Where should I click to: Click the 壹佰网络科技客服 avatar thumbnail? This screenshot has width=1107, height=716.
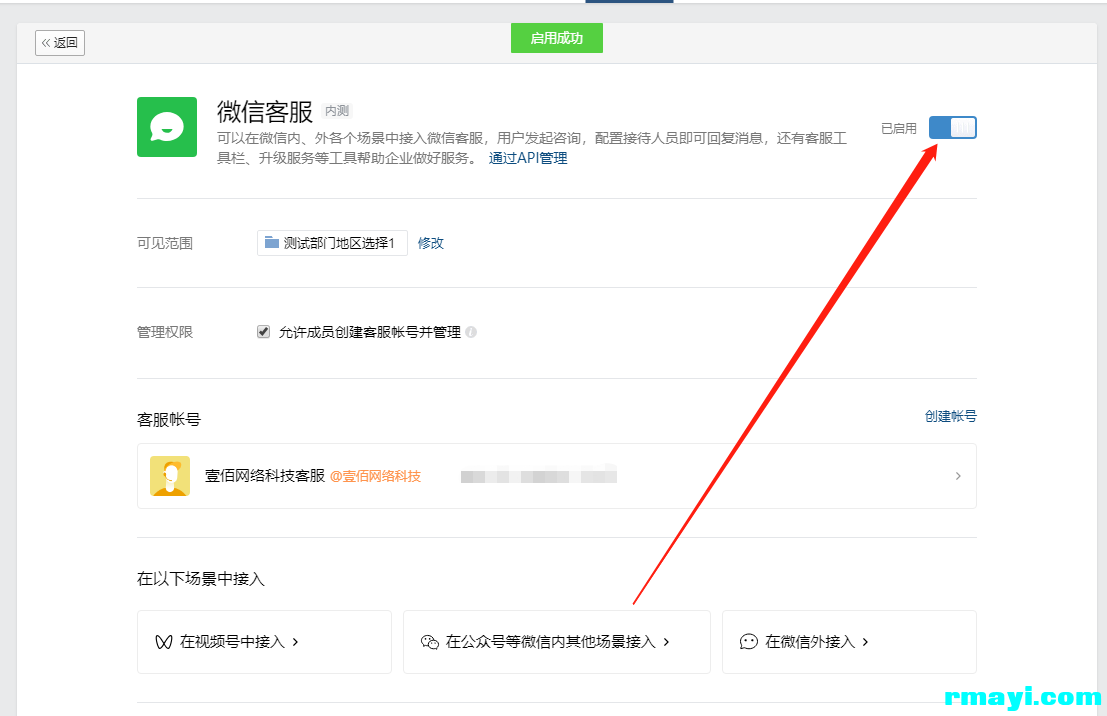point(170,476)
